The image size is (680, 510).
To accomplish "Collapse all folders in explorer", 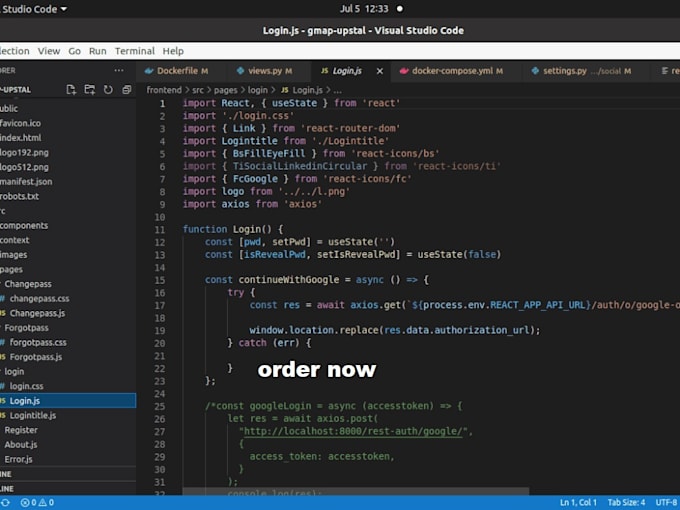I will tap(127, 90).
